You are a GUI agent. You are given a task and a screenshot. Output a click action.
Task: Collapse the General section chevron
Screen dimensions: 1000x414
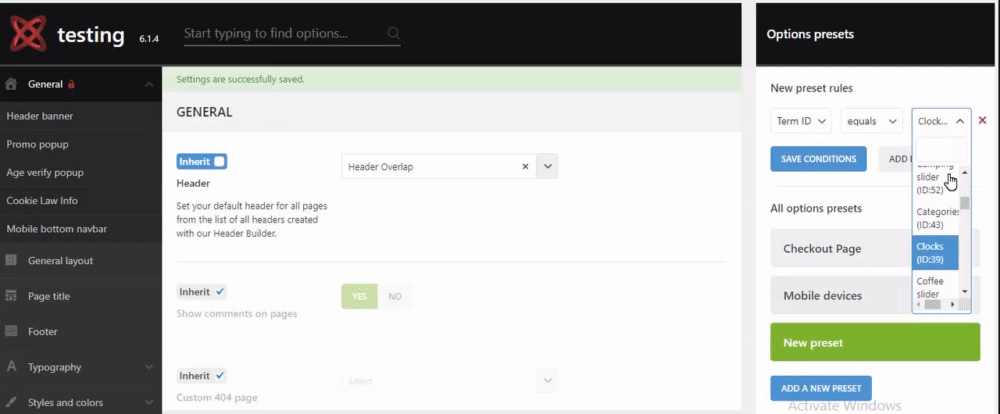click(x=149, y=84)
